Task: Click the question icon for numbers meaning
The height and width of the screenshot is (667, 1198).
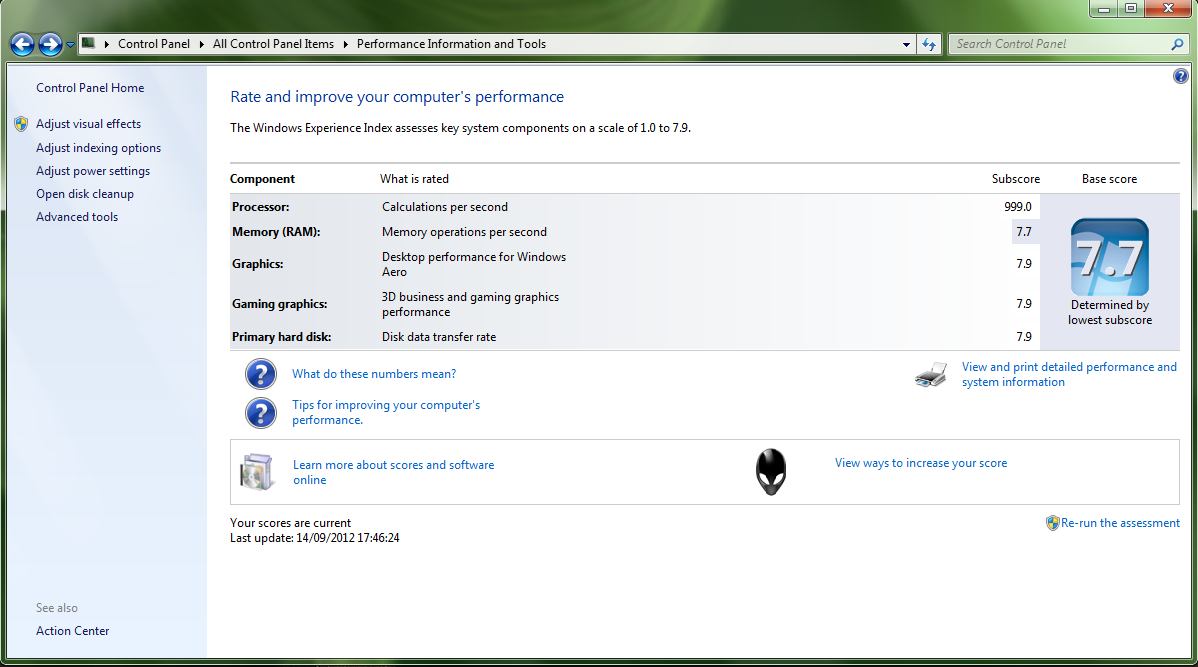Action: click(x=261, y=374)
